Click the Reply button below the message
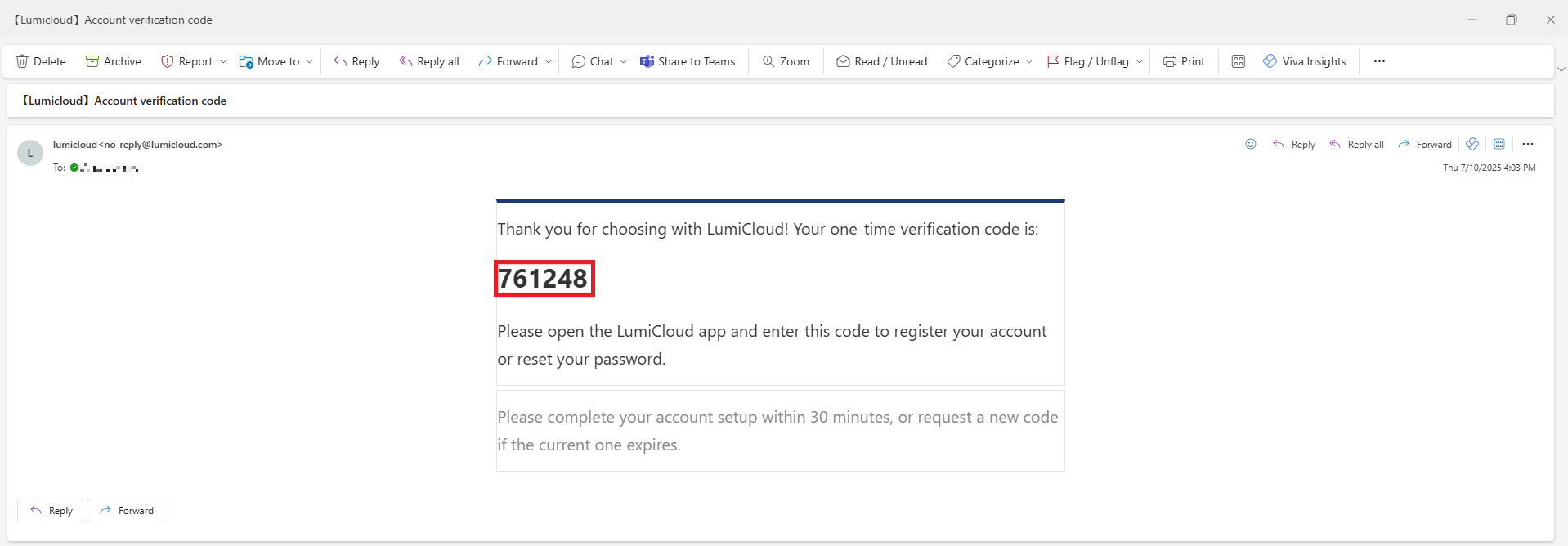 pyautogui.click(x=51, y=510)
